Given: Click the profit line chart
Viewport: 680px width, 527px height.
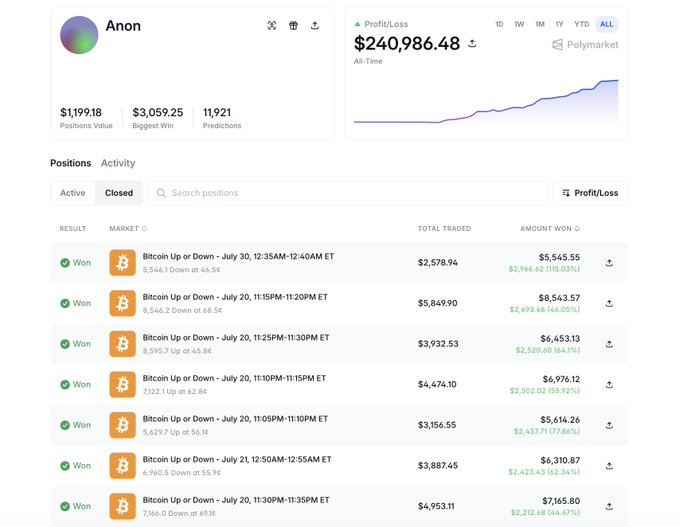Looking at the screenshot, I should pyautogui.click(x=486, y=102).
